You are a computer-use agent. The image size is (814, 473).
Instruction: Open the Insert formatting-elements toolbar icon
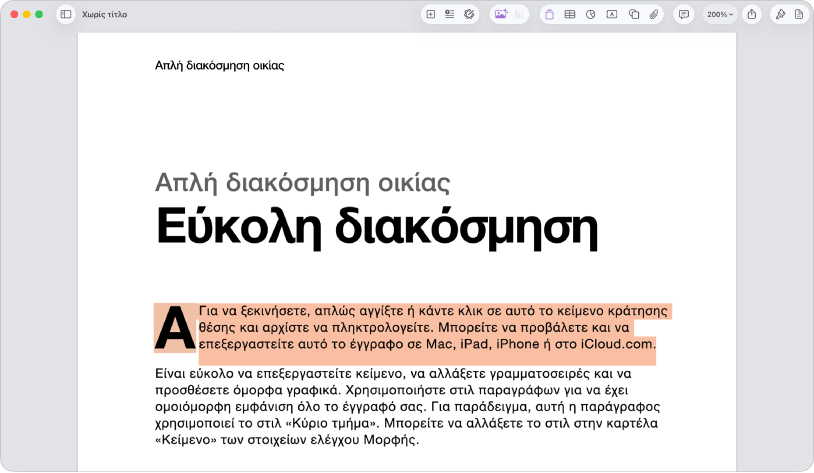[x=450, y=15]
